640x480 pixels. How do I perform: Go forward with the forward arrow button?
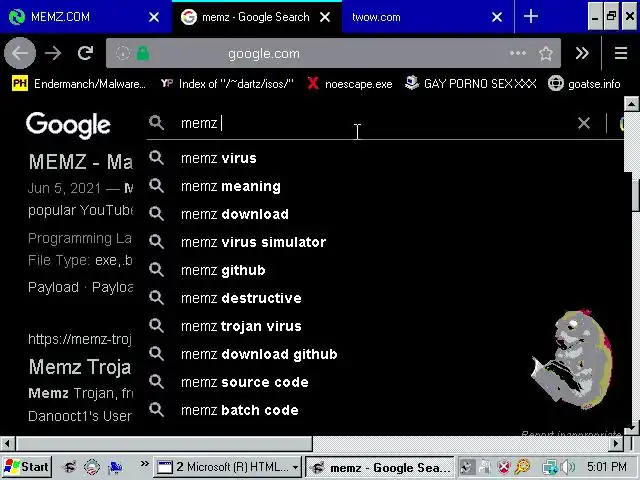[53, 53]
